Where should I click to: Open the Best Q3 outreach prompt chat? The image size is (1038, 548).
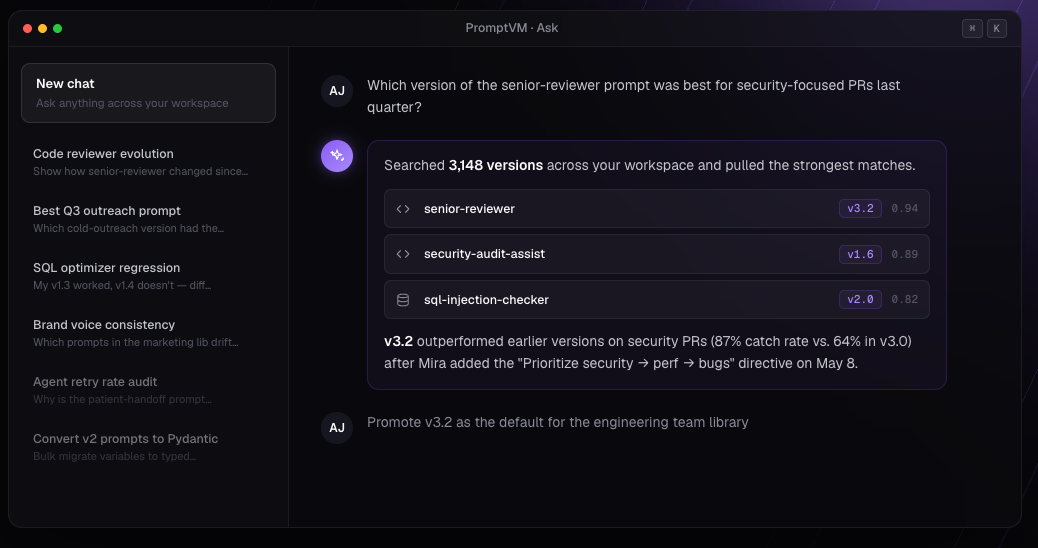[x=148, y=219]
